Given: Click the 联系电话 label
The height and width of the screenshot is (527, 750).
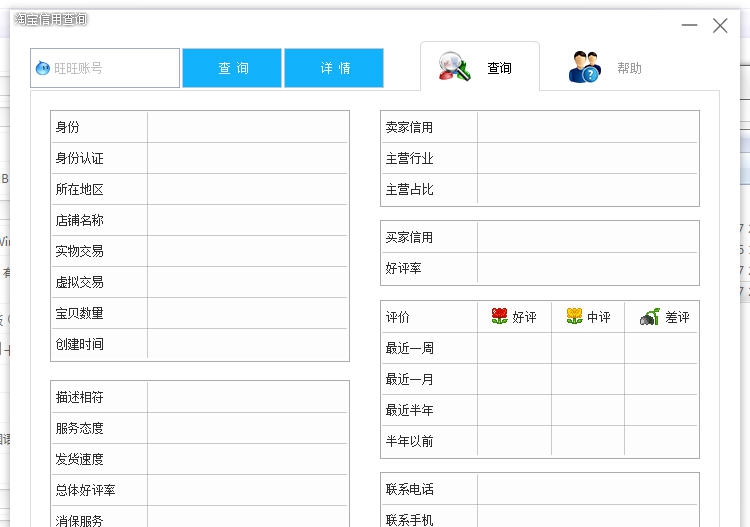Looking at the screenshot, I should pos(409,489).
